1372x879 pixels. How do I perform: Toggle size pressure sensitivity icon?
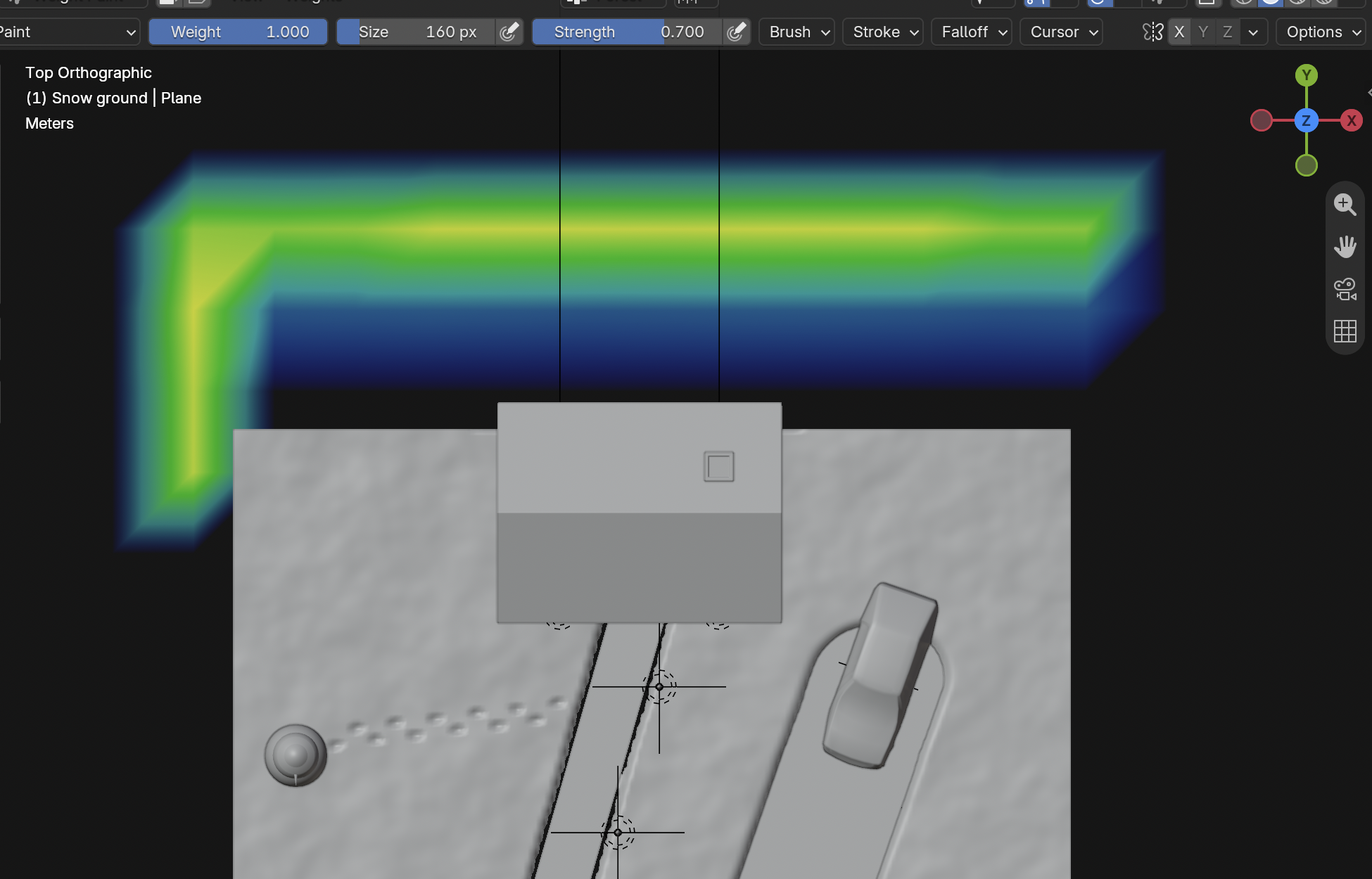click(509, 32)
